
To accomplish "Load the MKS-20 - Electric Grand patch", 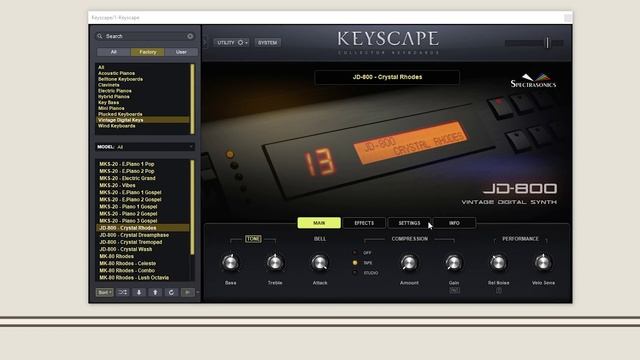I will (143, 178).
